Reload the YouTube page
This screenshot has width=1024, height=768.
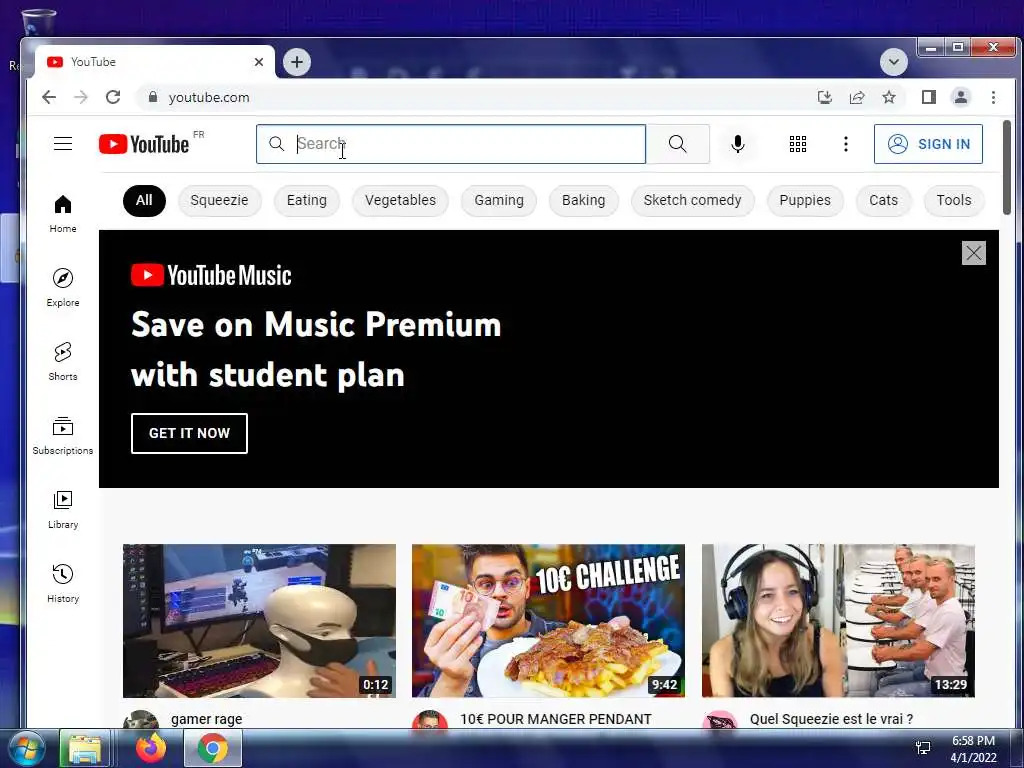[113, 97]
